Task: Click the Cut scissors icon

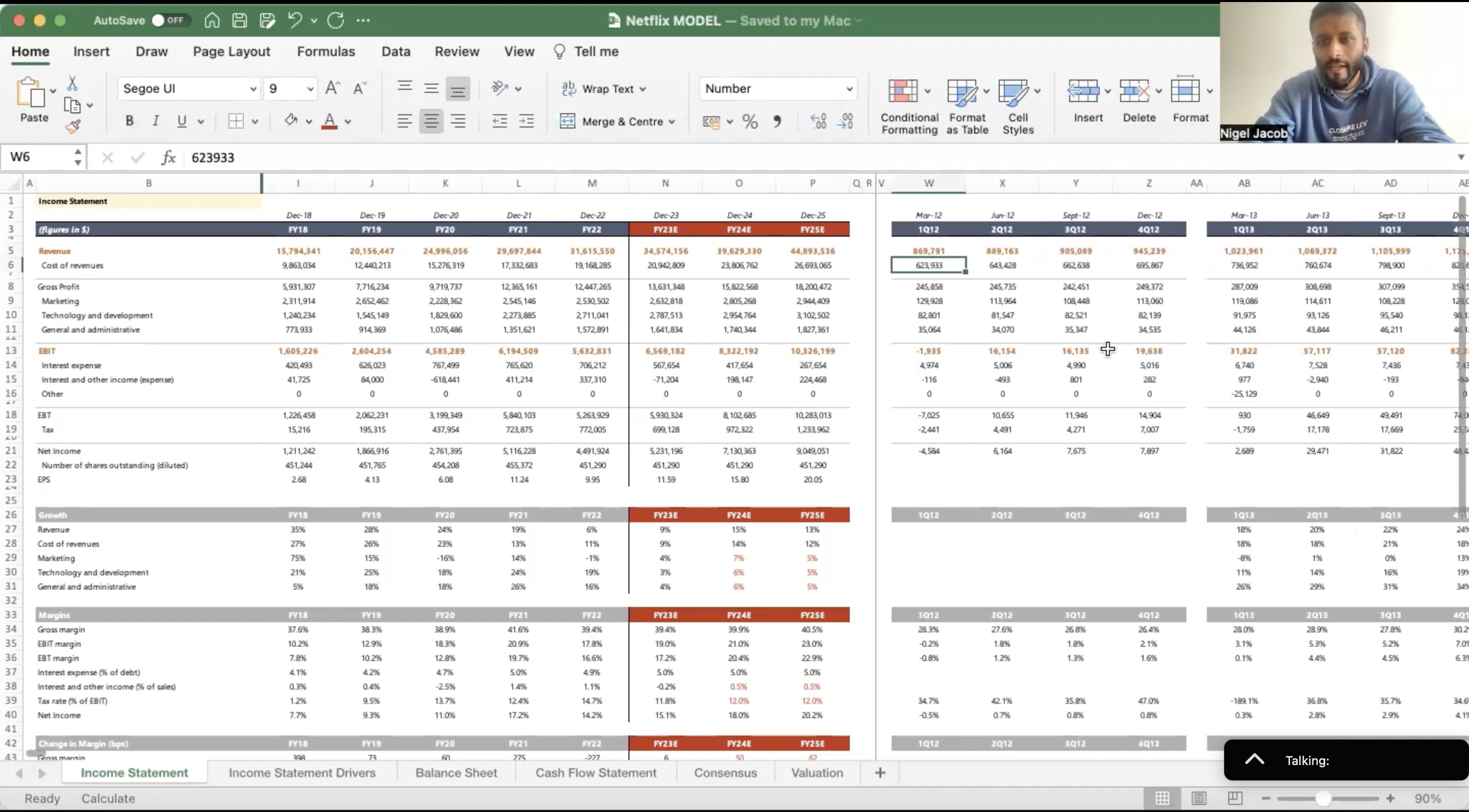Action: tap(72, 84)
